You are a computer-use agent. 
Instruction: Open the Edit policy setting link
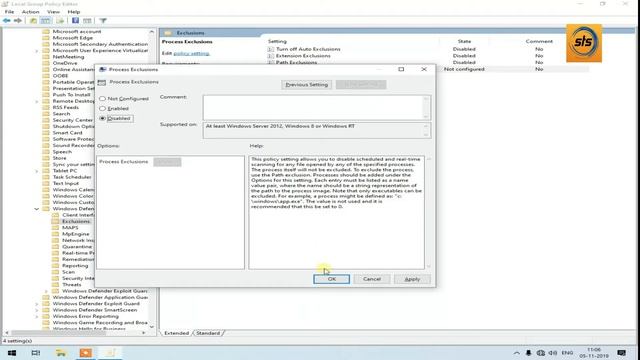click(191, 53)
